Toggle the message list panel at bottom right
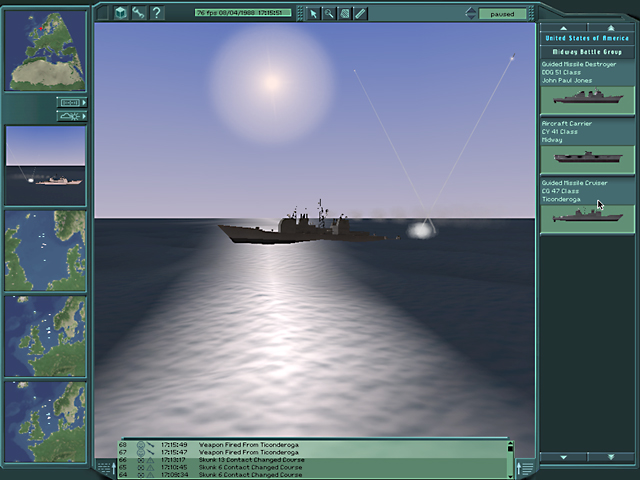The width and height of the screenshot is (640, 480). (x=527, y=467)
